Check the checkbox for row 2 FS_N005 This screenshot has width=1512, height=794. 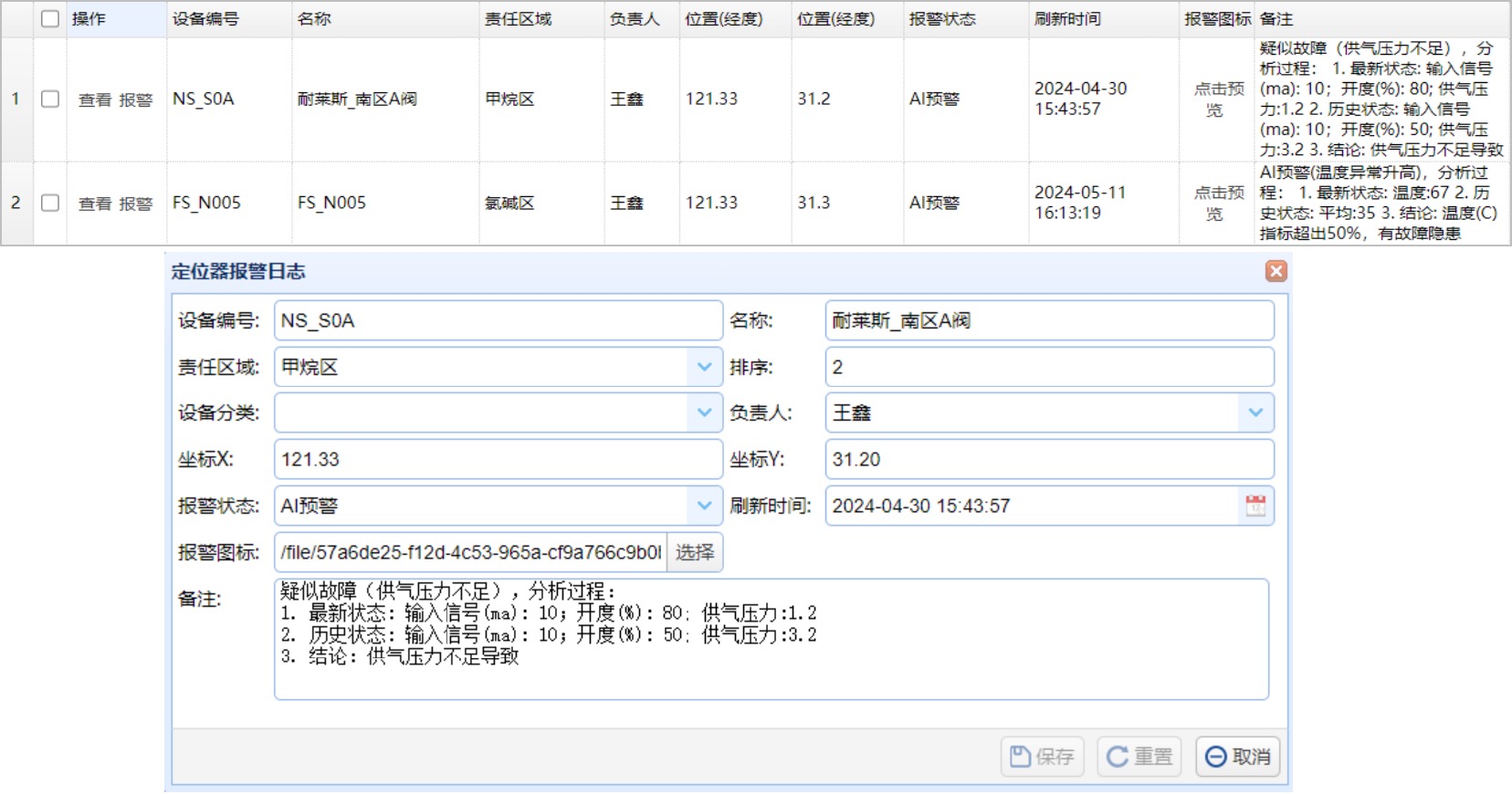tap(50, 203)
